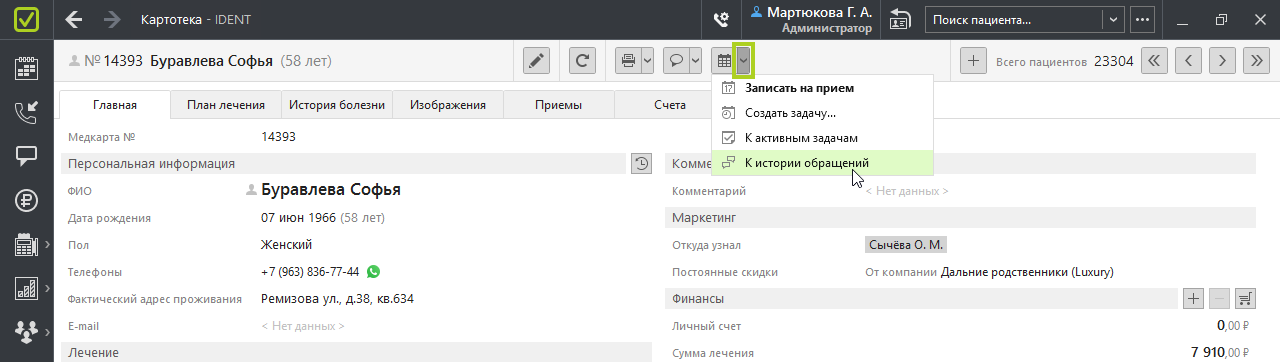Open the calculator reports sidebar icon

click(x=27, y=244)
